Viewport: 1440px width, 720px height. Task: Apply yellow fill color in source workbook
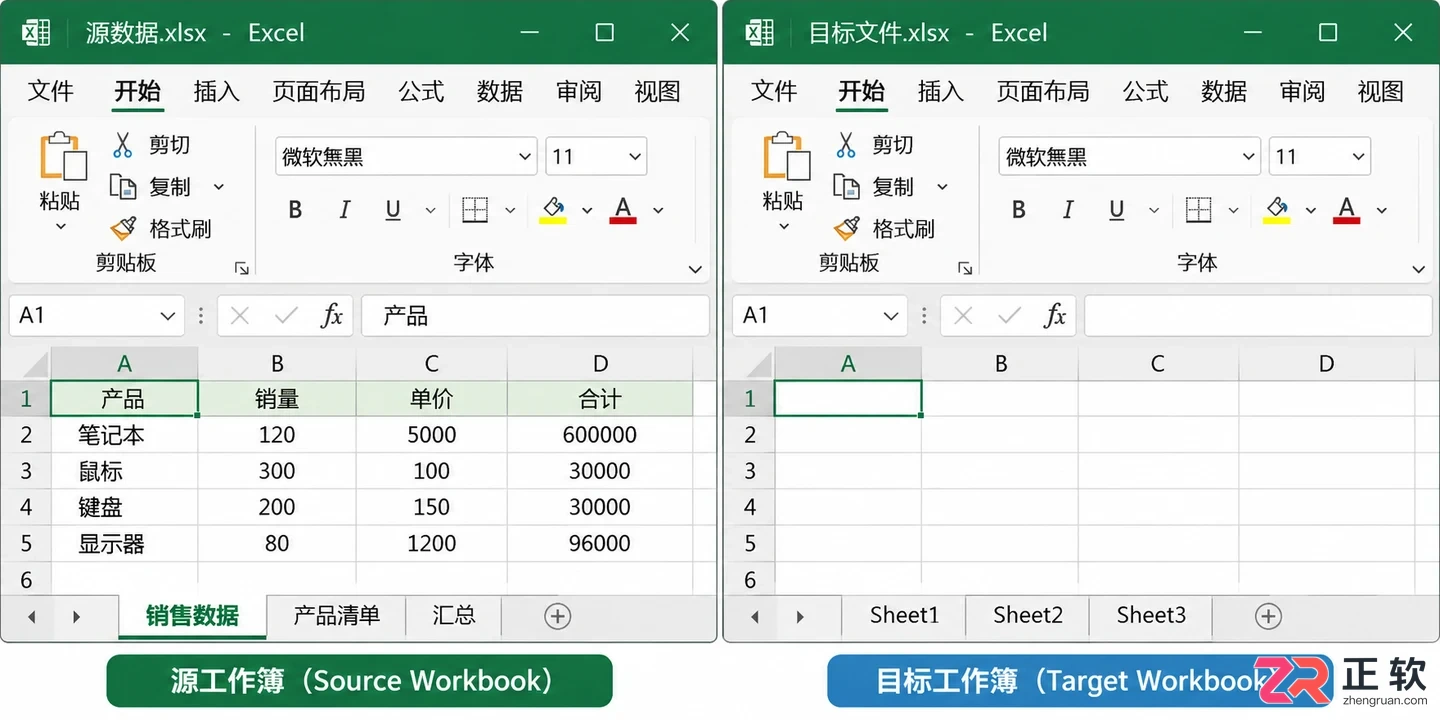click(553, 210)
